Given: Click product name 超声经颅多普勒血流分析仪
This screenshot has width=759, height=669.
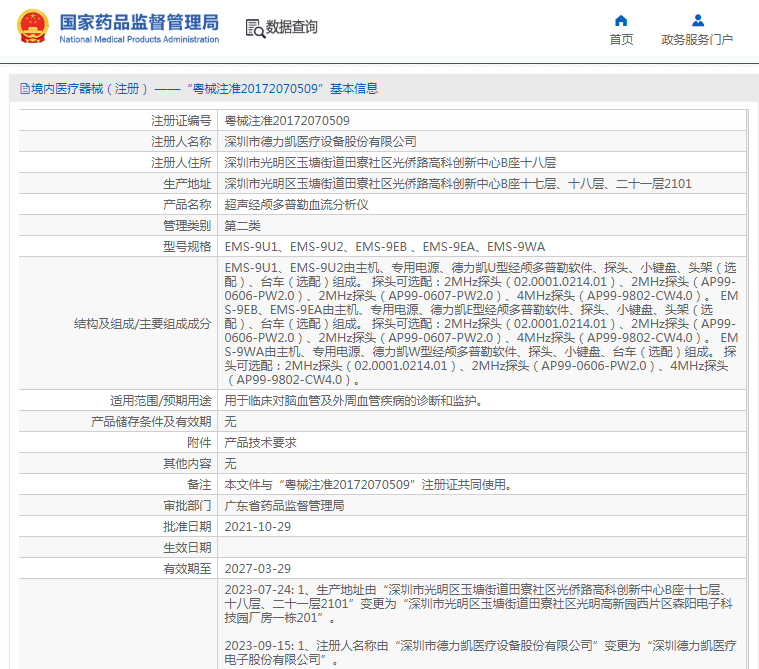Looking at the screenshot, I should 296,204.
